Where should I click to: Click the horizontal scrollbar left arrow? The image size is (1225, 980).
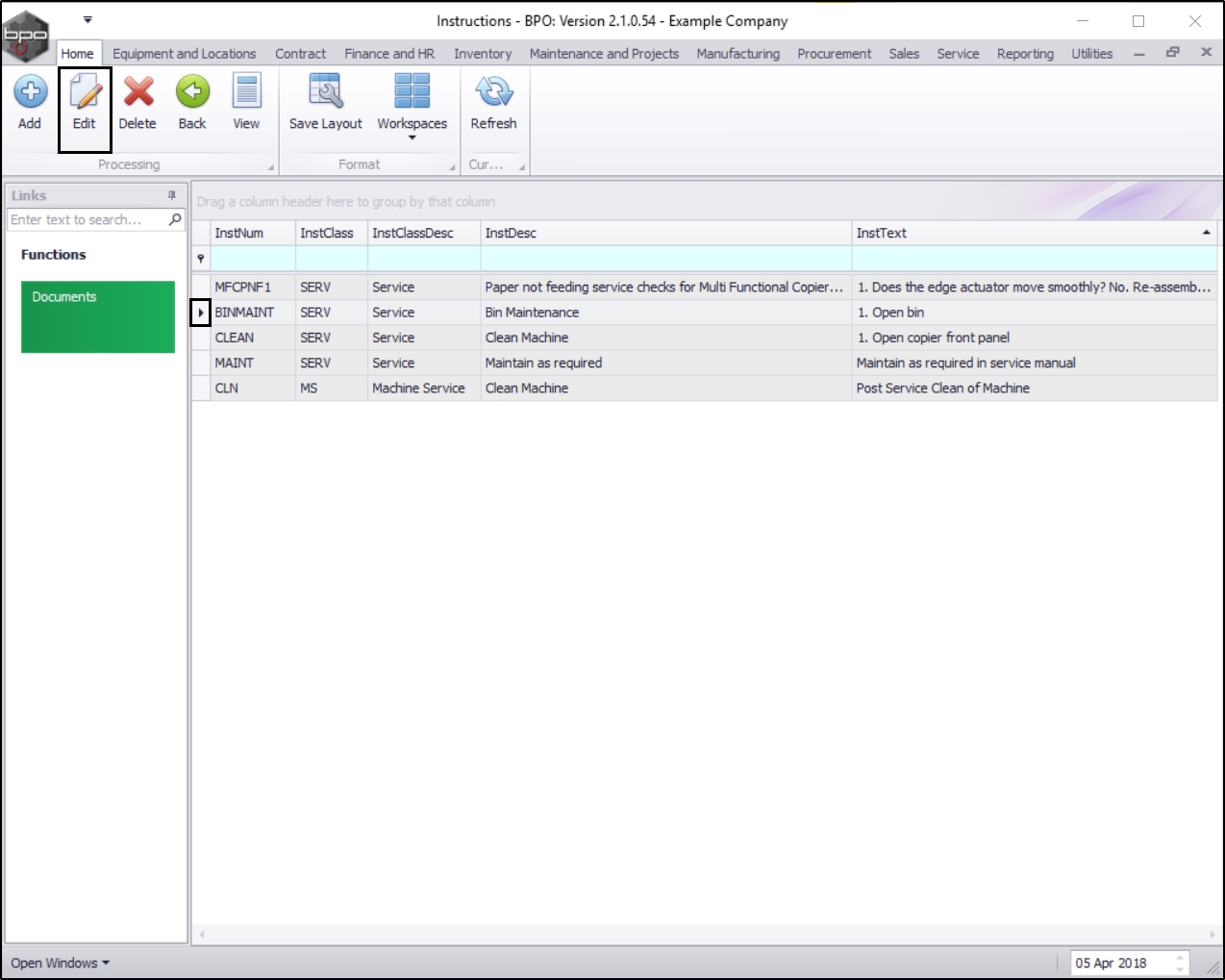click(201, 934)
